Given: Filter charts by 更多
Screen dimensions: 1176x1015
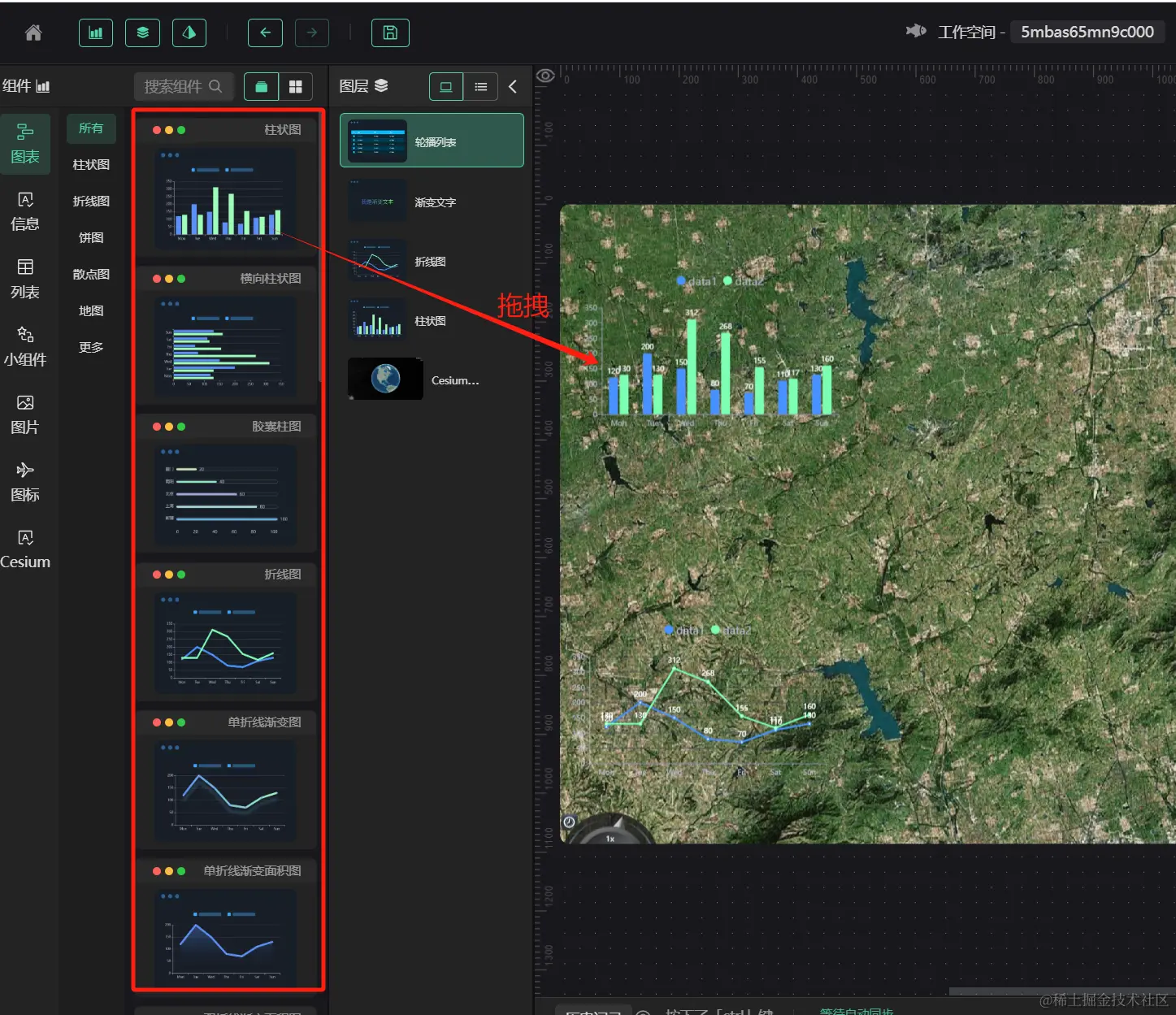Looking at the screenshot, I should click(x=91, y=348).
